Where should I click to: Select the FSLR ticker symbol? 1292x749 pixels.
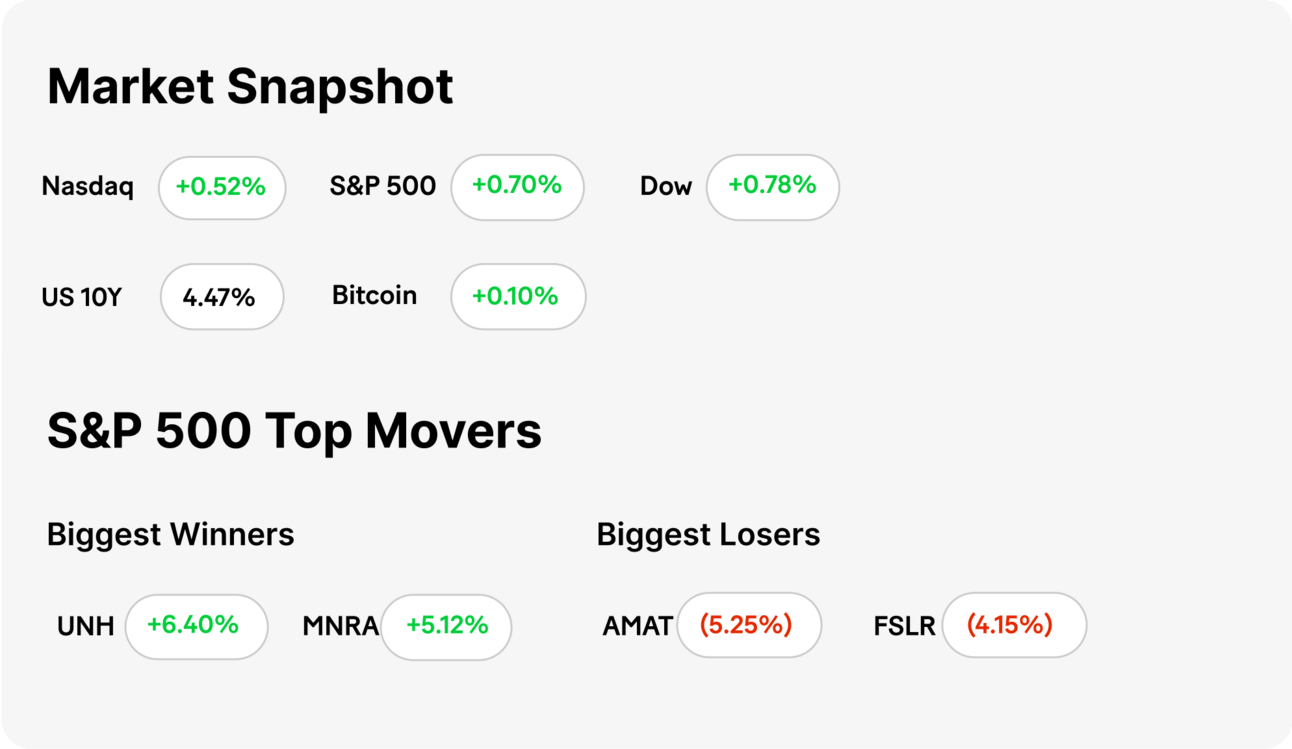[904, 627]
